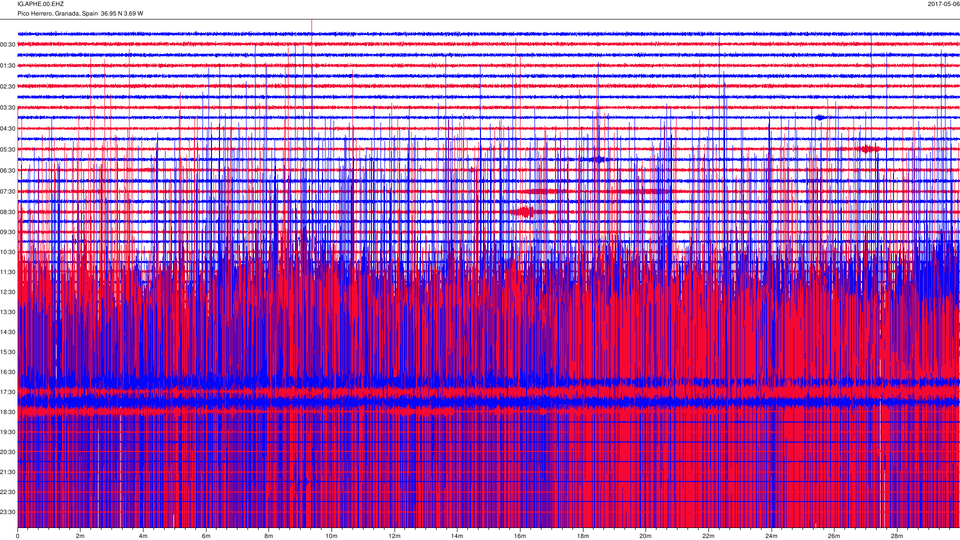Viewport: 960px width, 540px height.
Task: Select the 12:30 time label
Action: 8,292
